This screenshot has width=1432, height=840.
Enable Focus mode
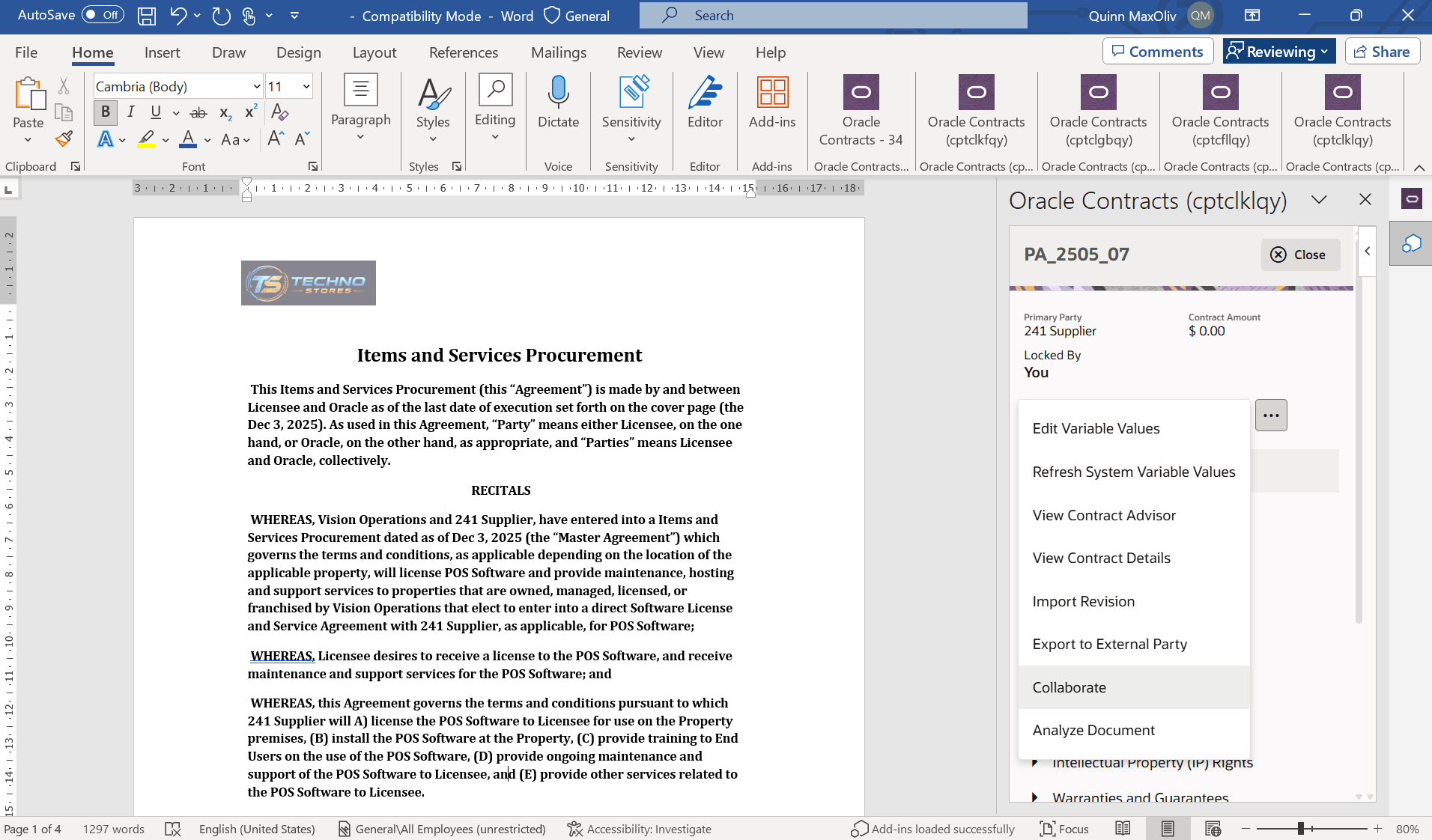[x=1064, y=829]
